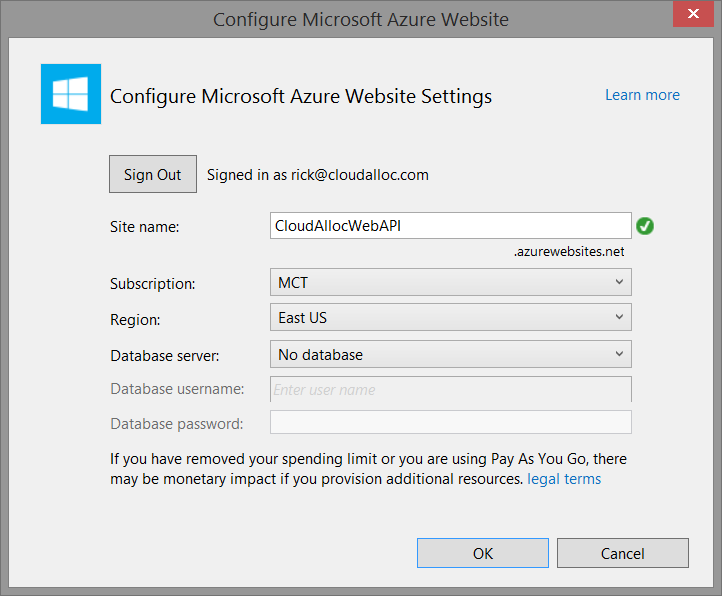Click the Site name field containing CloudAllocWebAPI
Screen dimensions: 722x596
[450, 226]
